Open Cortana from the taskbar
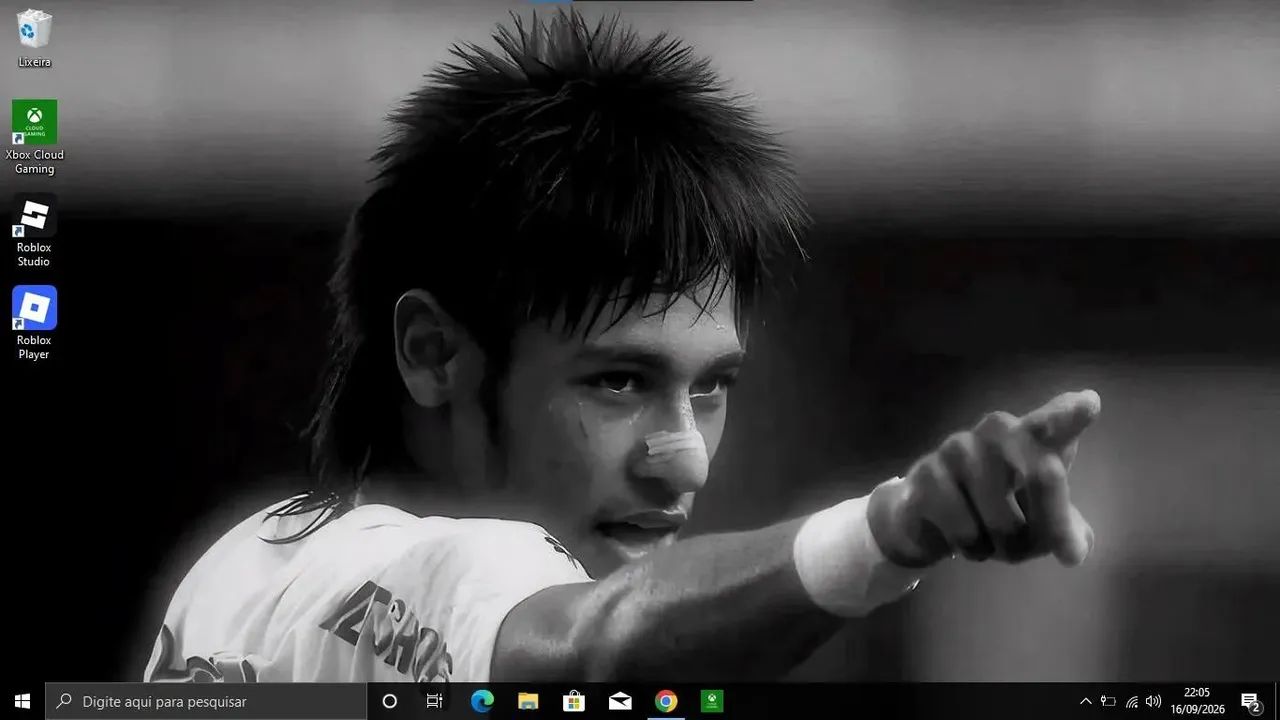1280x720 pixels. pos(390,701)
